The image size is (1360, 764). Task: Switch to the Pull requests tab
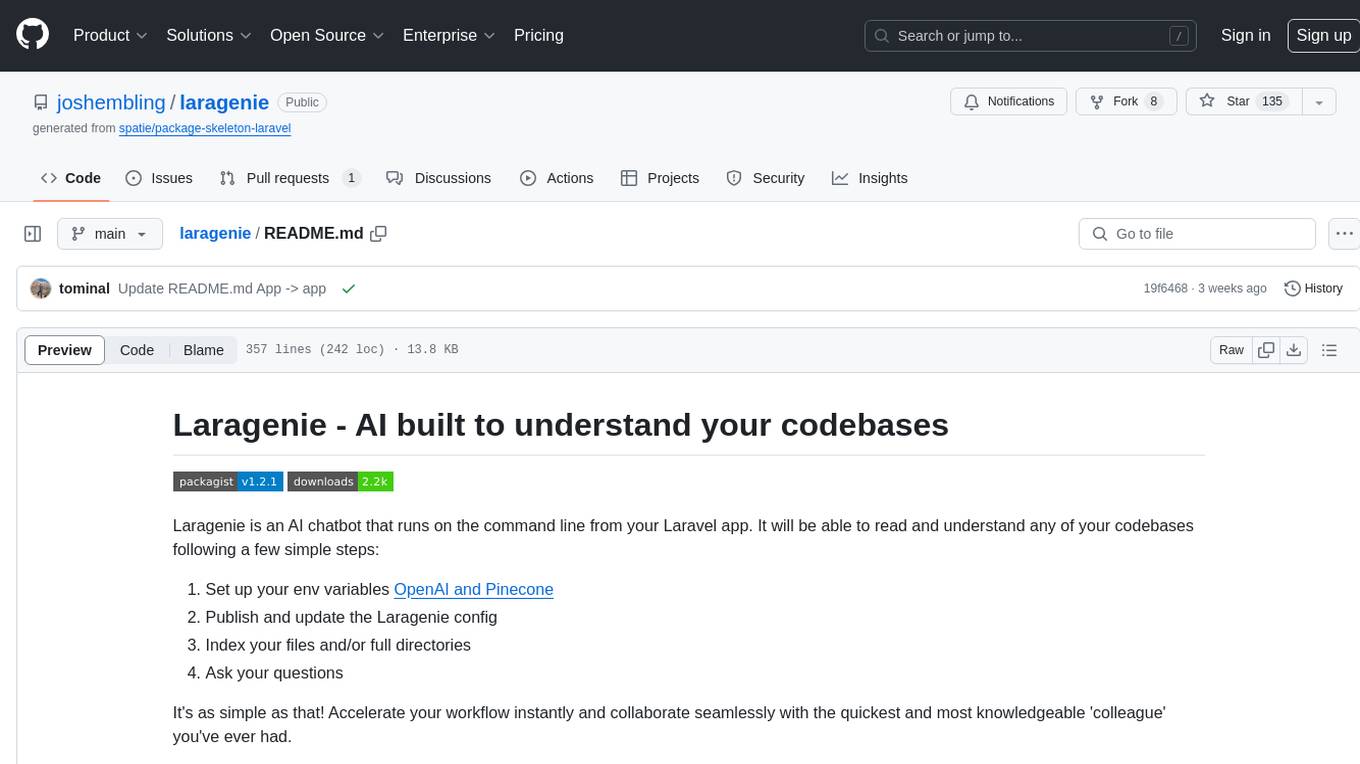290,178
